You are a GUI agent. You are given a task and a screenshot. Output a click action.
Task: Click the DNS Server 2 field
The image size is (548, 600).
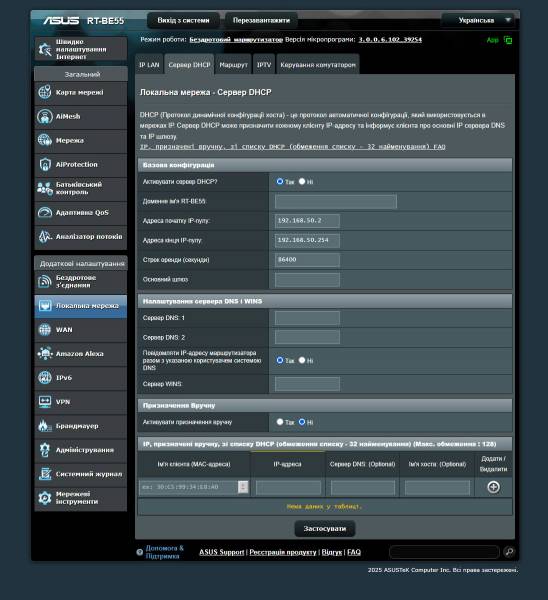pos(307,337)
